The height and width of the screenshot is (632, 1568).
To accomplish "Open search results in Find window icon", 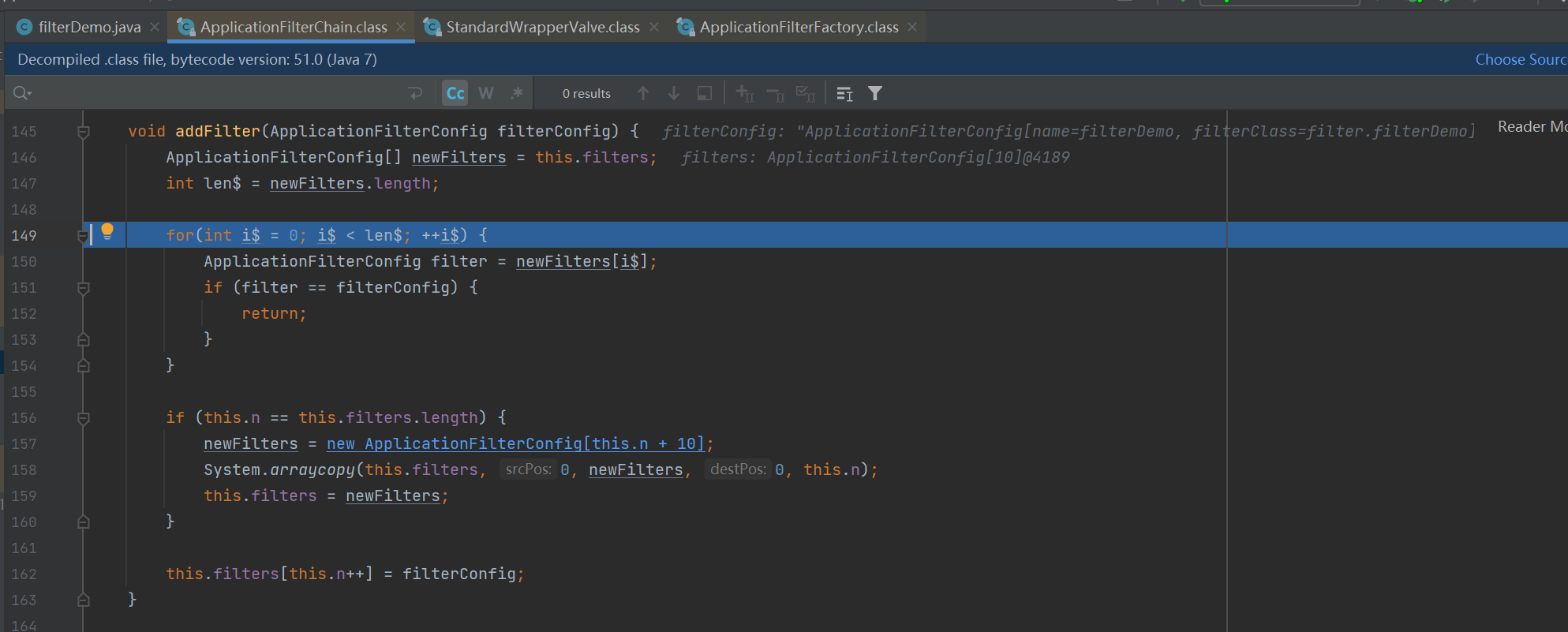I will point(844,93).
